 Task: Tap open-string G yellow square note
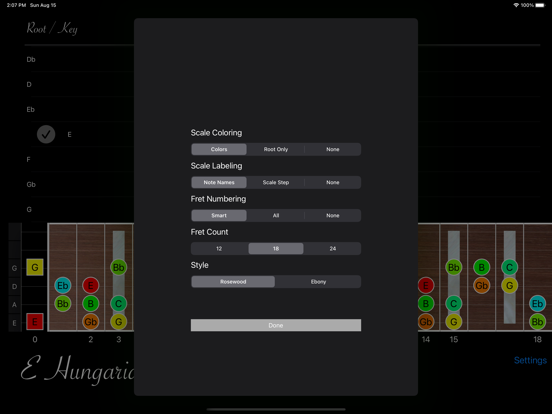click(35, 267)
